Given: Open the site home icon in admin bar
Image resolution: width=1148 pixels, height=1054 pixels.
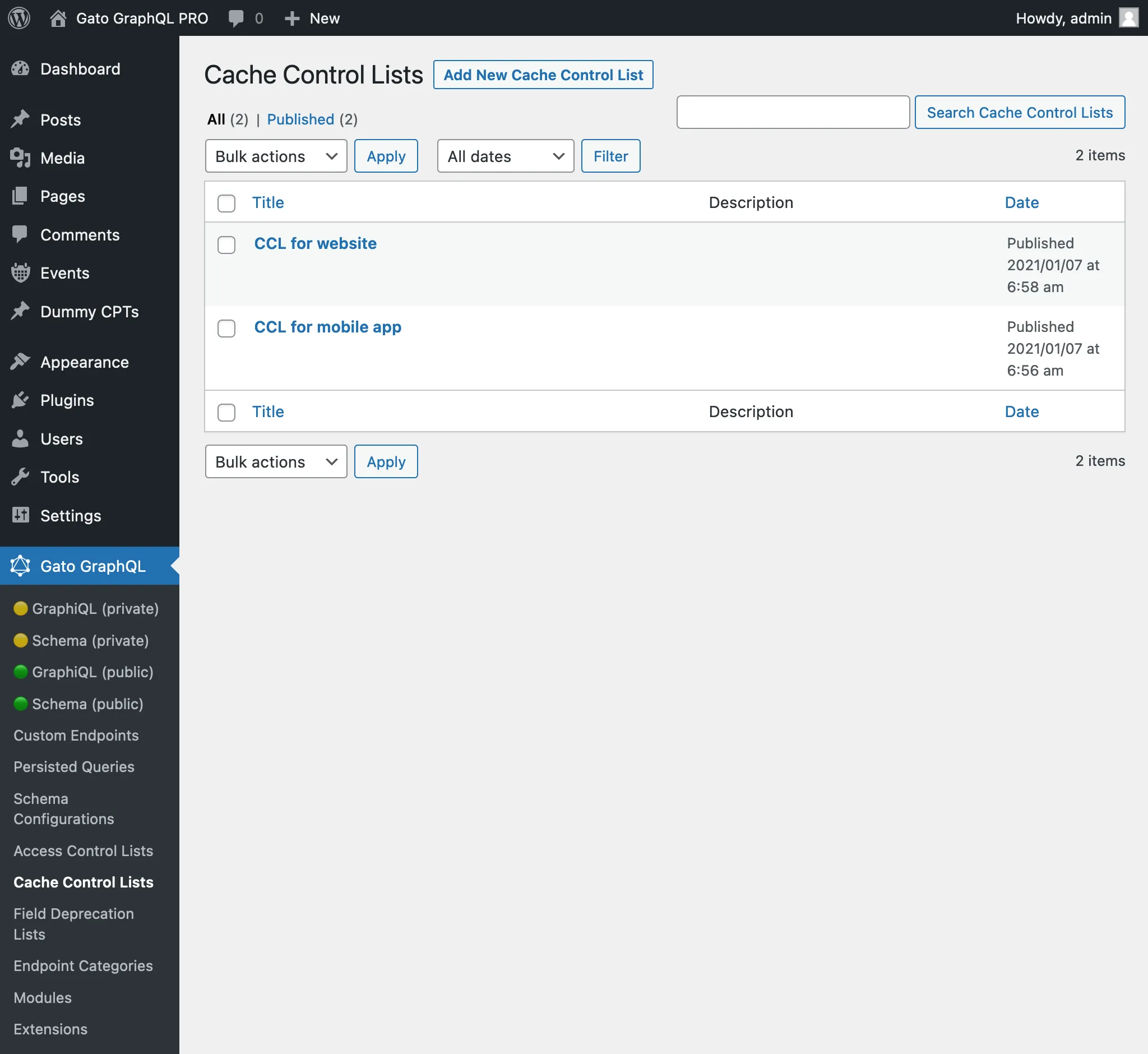Looking at the screenshot, I should pos(58,19).
